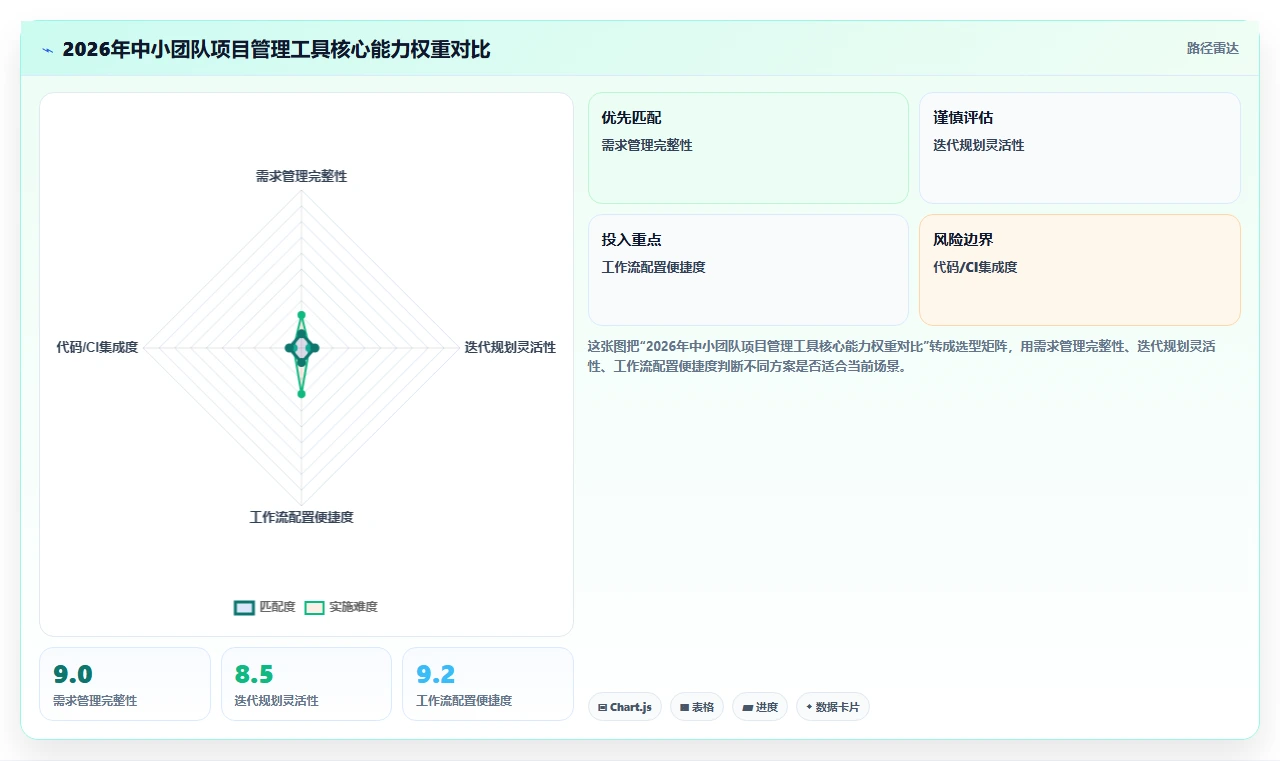Image resolution: width=1280 pixels, height=761 pixels.
Task: Click the description paragraph starting 这张图把
Action: (x=902, y=356)
